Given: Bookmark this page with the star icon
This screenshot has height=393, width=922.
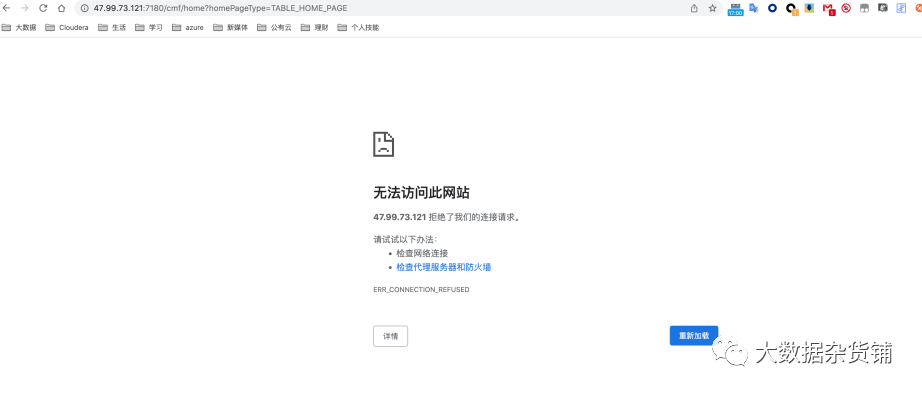Looking at the screenshot, I should 713,8.
